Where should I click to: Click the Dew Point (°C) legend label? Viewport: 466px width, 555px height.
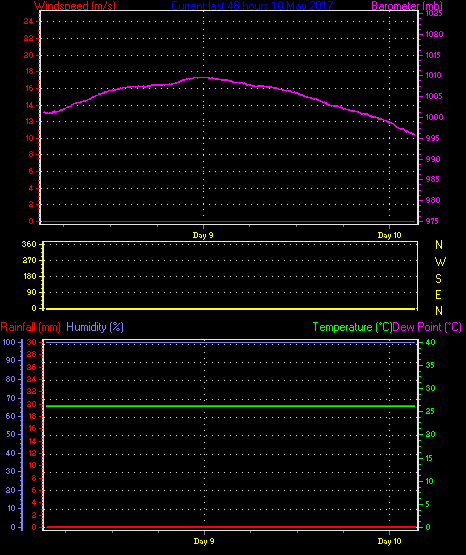pyautogui.click(x=427, y=327)
